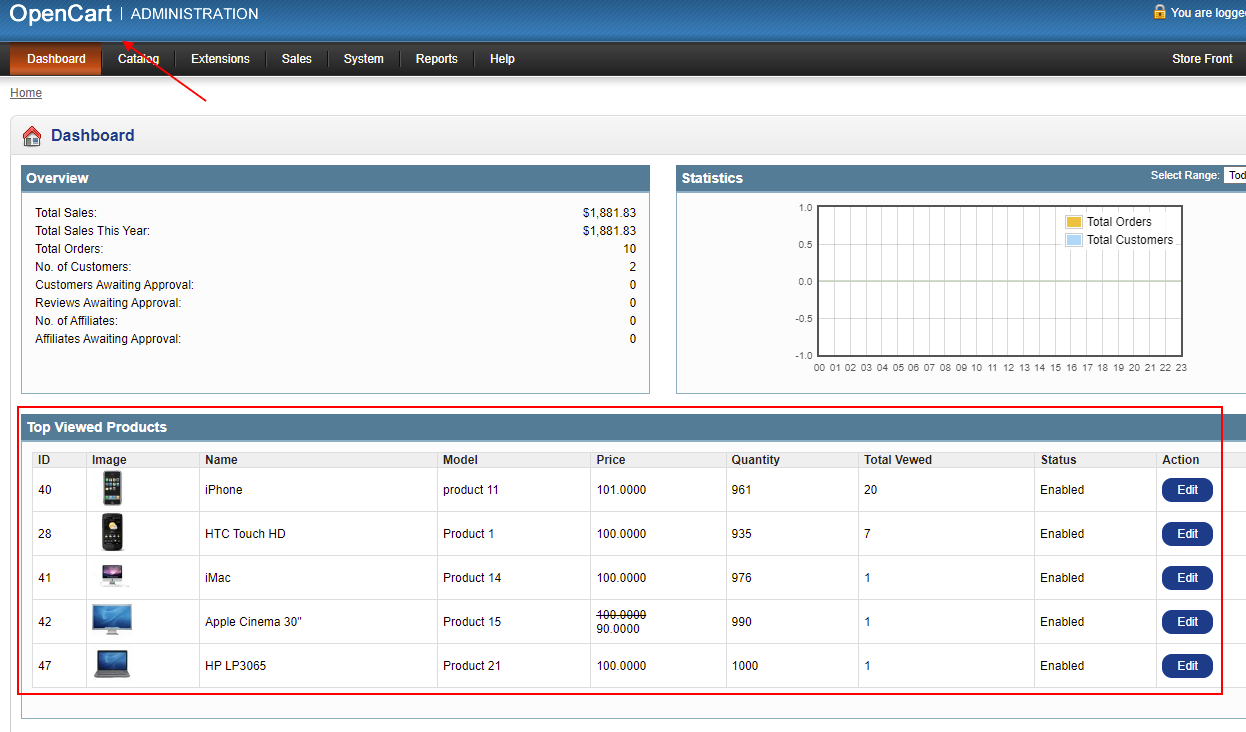Click the Total Vewed column header

pyautogui.click(x=898, y=460)
